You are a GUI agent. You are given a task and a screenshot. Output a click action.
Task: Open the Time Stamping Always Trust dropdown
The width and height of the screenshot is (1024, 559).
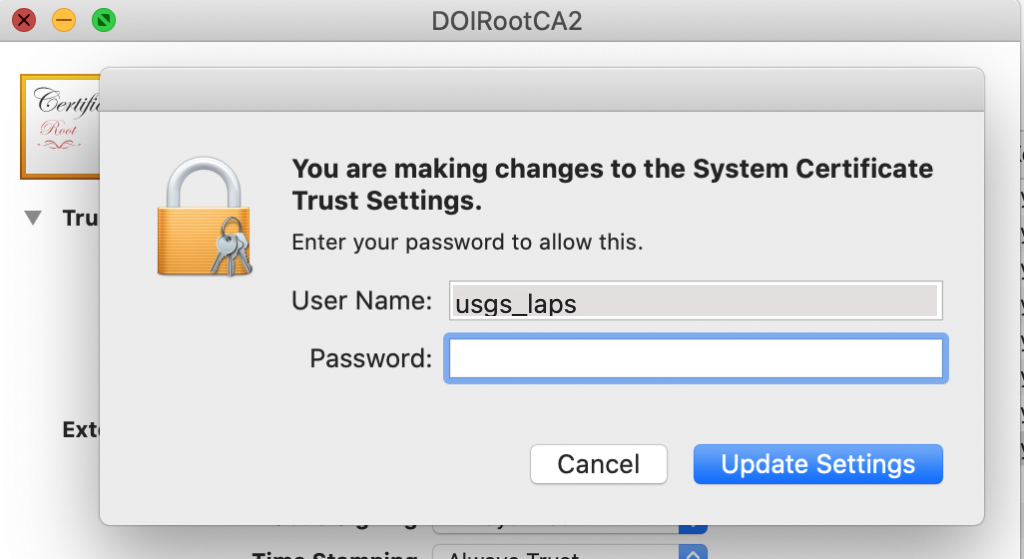pos(569,552)
